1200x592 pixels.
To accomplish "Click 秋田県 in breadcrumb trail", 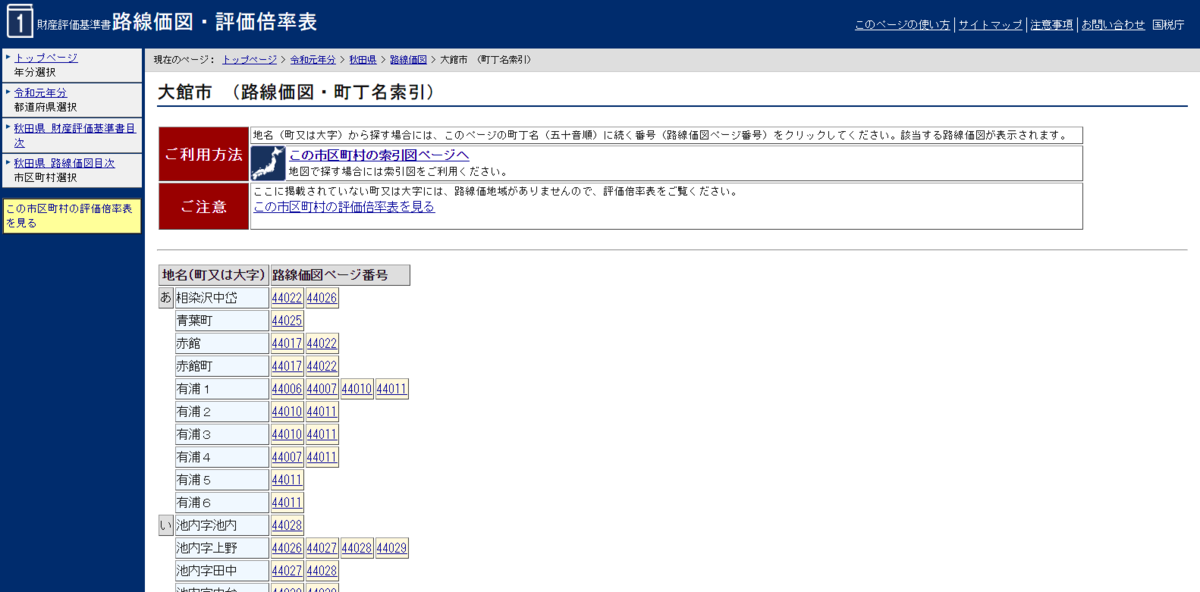I will (x=362, y=60).
